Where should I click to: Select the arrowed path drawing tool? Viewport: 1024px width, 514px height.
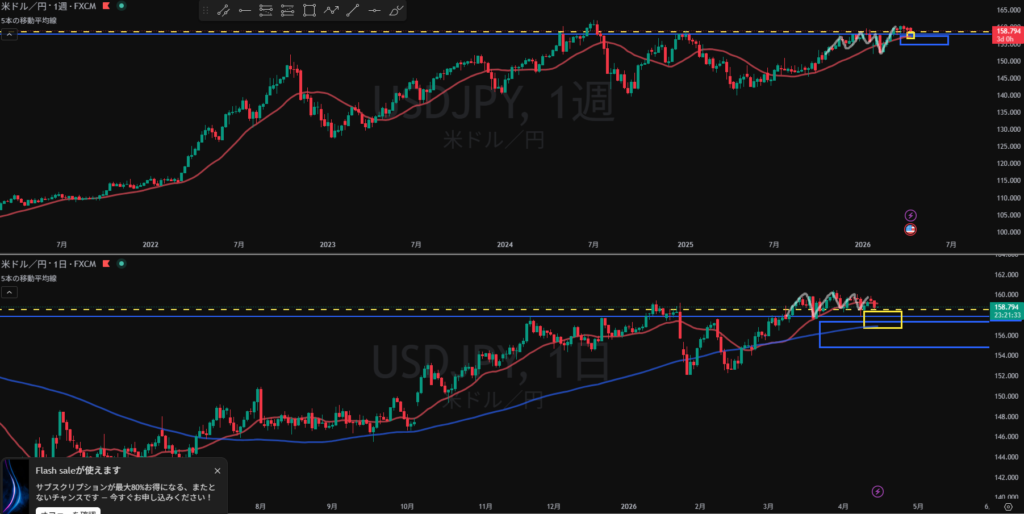[331, 11]
